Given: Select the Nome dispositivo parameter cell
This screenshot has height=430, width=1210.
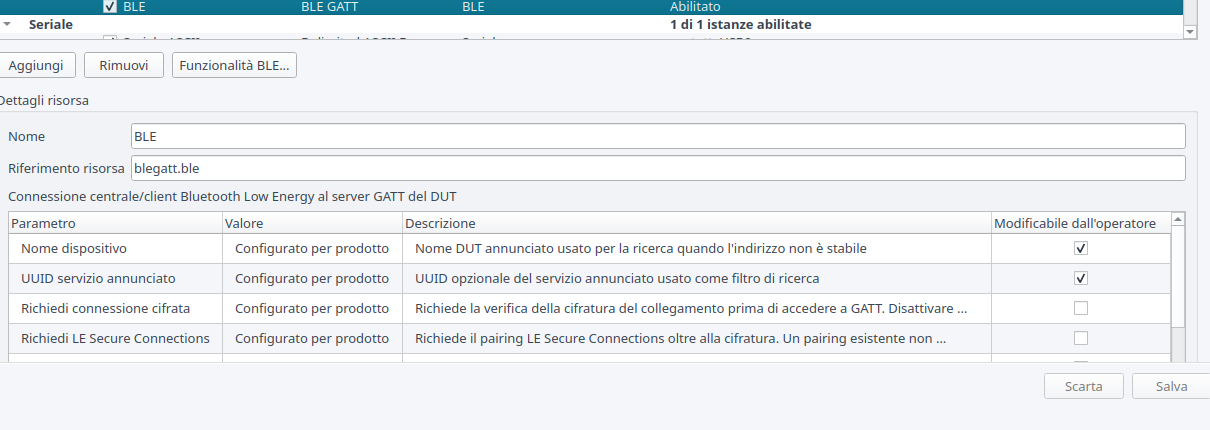Looking at the screenshot, I should point(115,248).
